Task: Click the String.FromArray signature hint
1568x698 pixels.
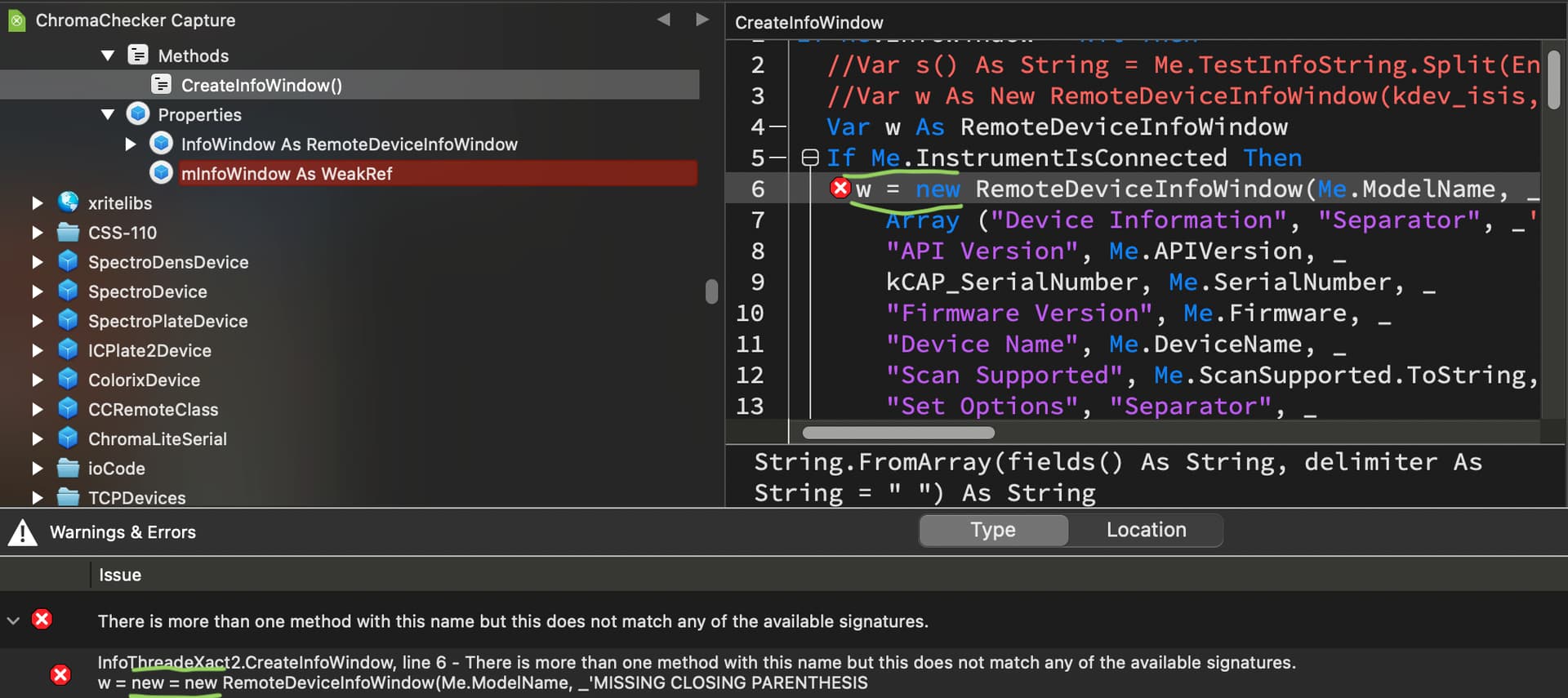Action: [1118, 478]
